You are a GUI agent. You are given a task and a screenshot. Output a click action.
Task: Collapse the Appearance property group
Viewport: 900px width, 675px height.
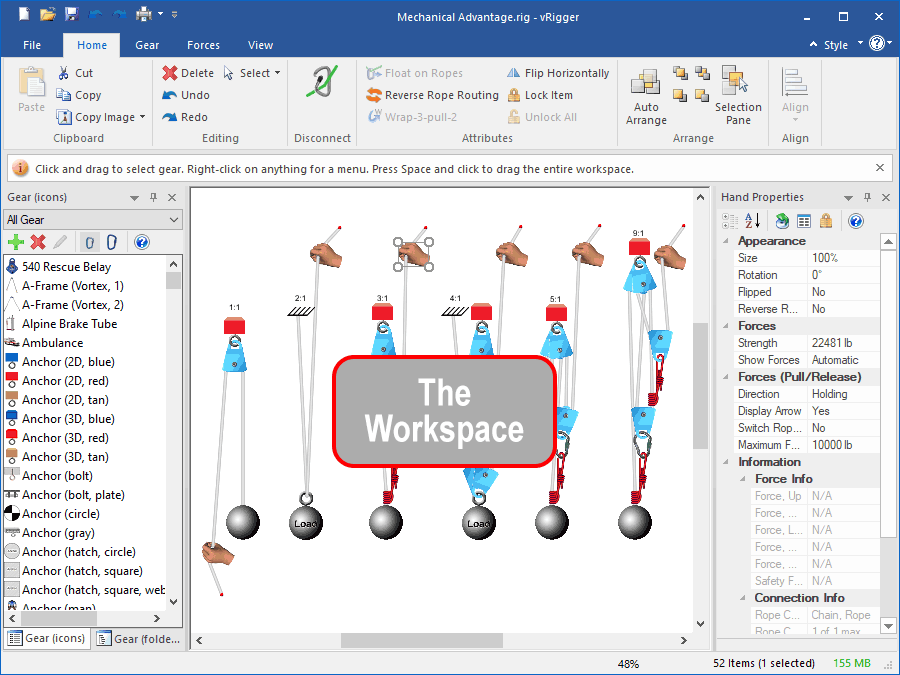tap(727, 241)
